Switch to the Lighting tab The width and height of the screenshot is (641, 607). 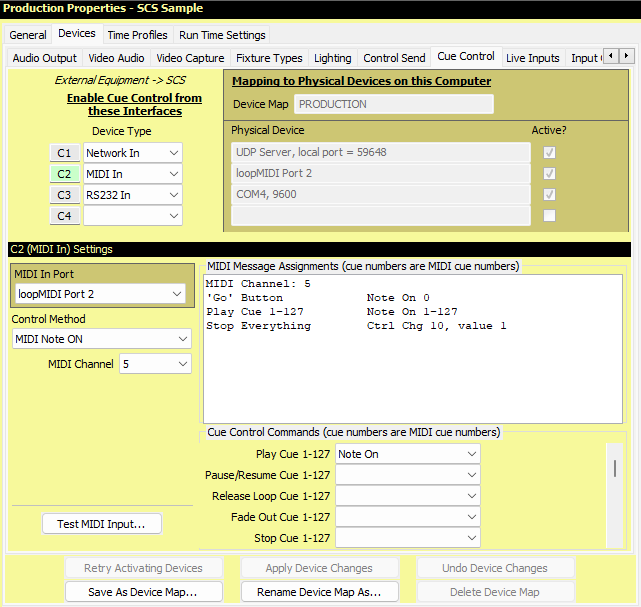(x=332, y=58)
